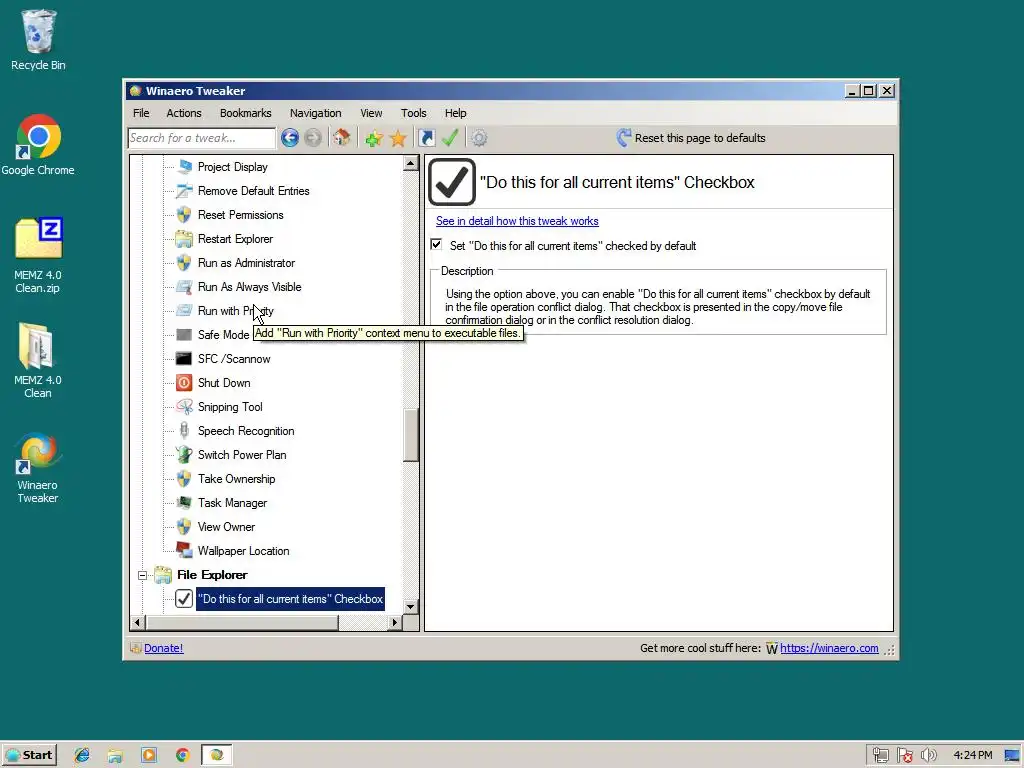Open the https://winaero.com link
Screen dimensions: 1024x768
[829, 648]
